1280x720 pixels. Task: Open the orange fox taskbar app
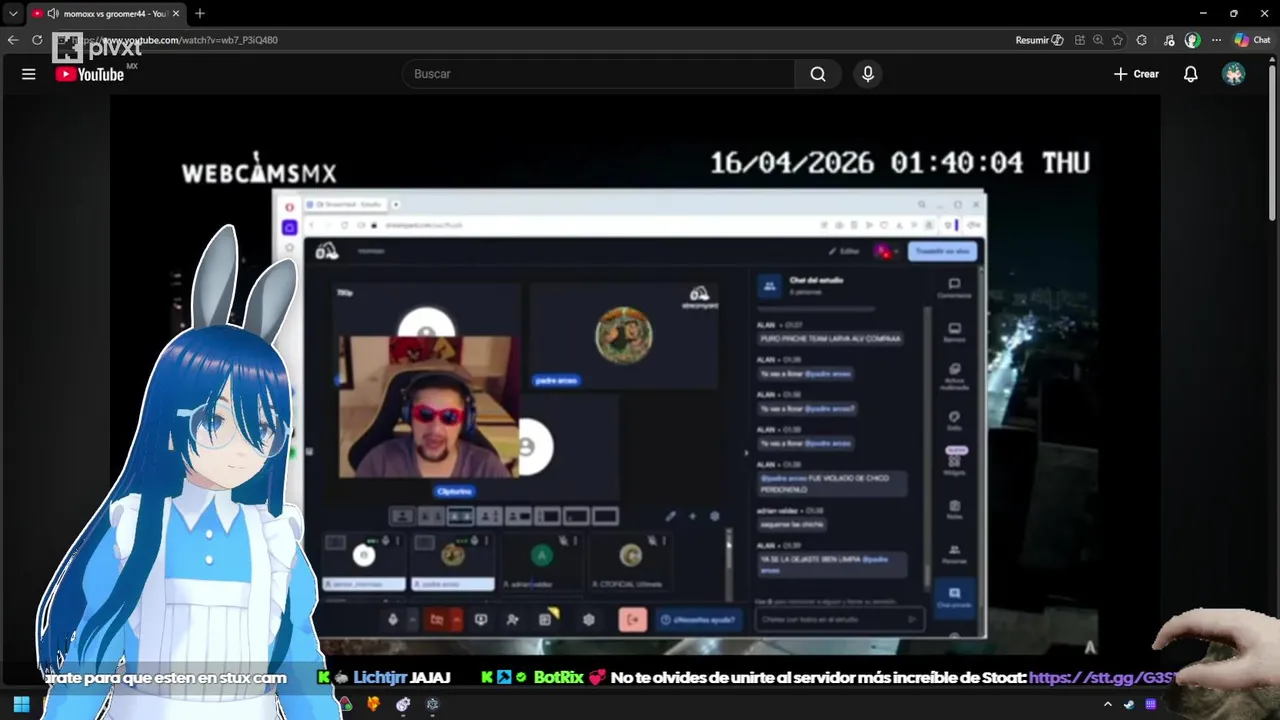click(x=373, y=704)
